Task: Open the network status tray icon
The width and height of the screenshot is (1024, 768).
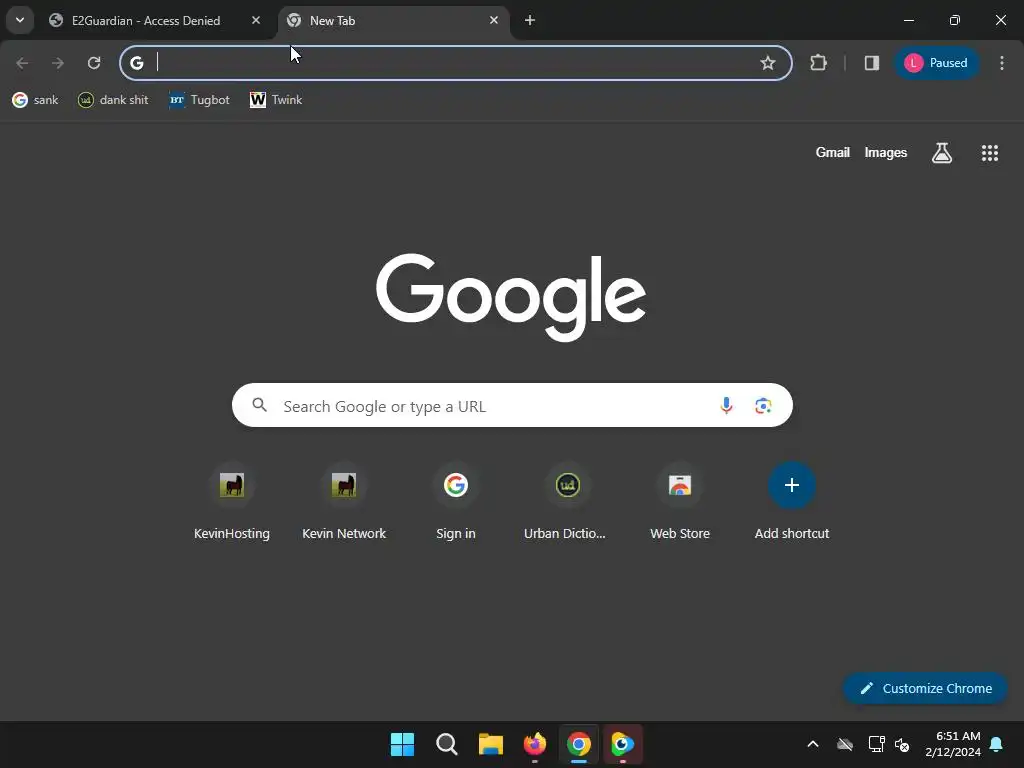Action: [876, 744]
